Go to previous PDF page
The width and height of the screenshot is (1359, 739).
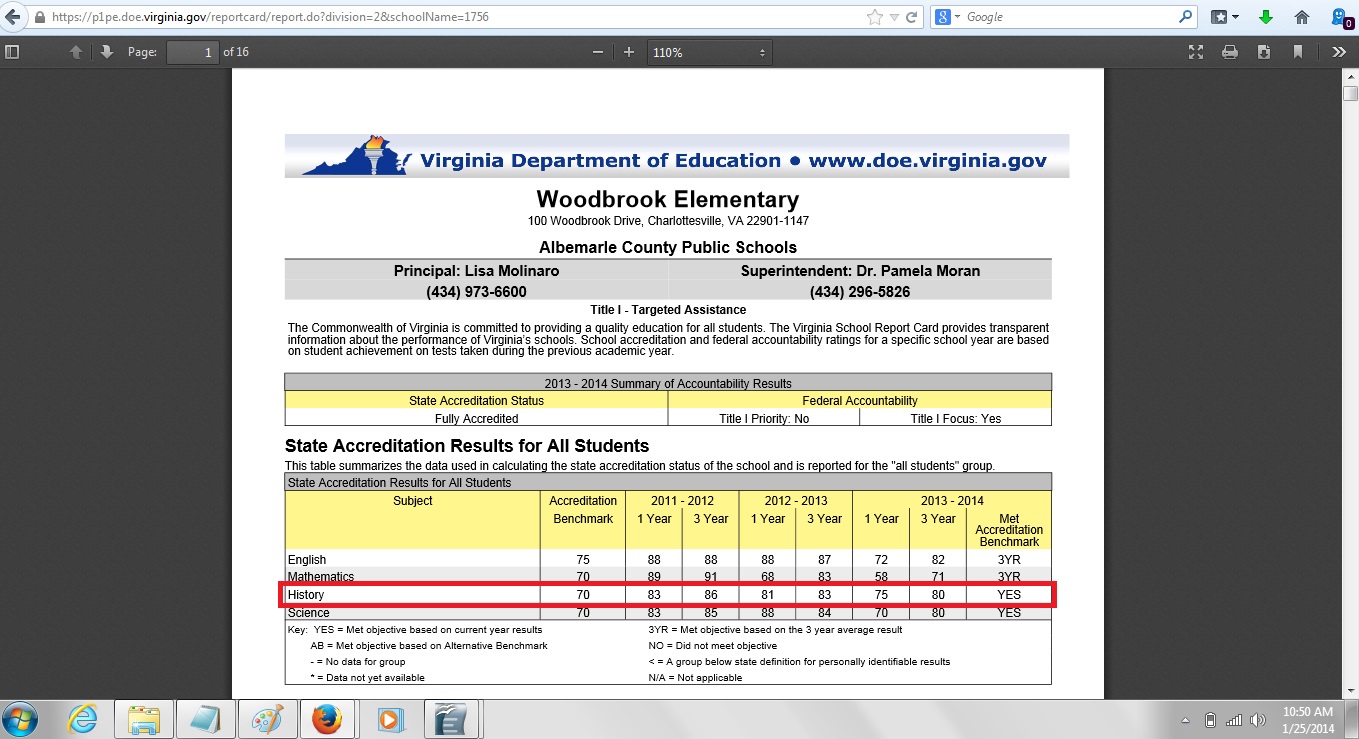tap(76, 52)
